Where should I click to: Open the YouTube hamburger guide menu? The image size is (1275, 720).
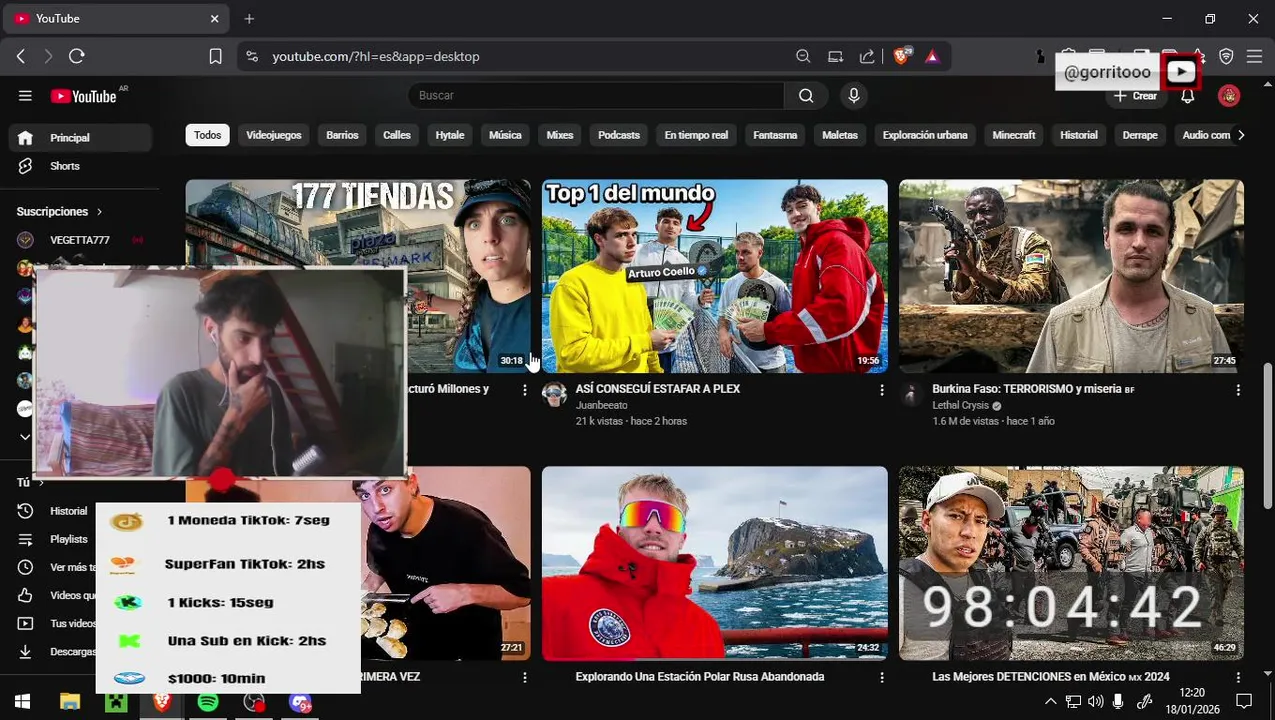[x=25, y=96]
